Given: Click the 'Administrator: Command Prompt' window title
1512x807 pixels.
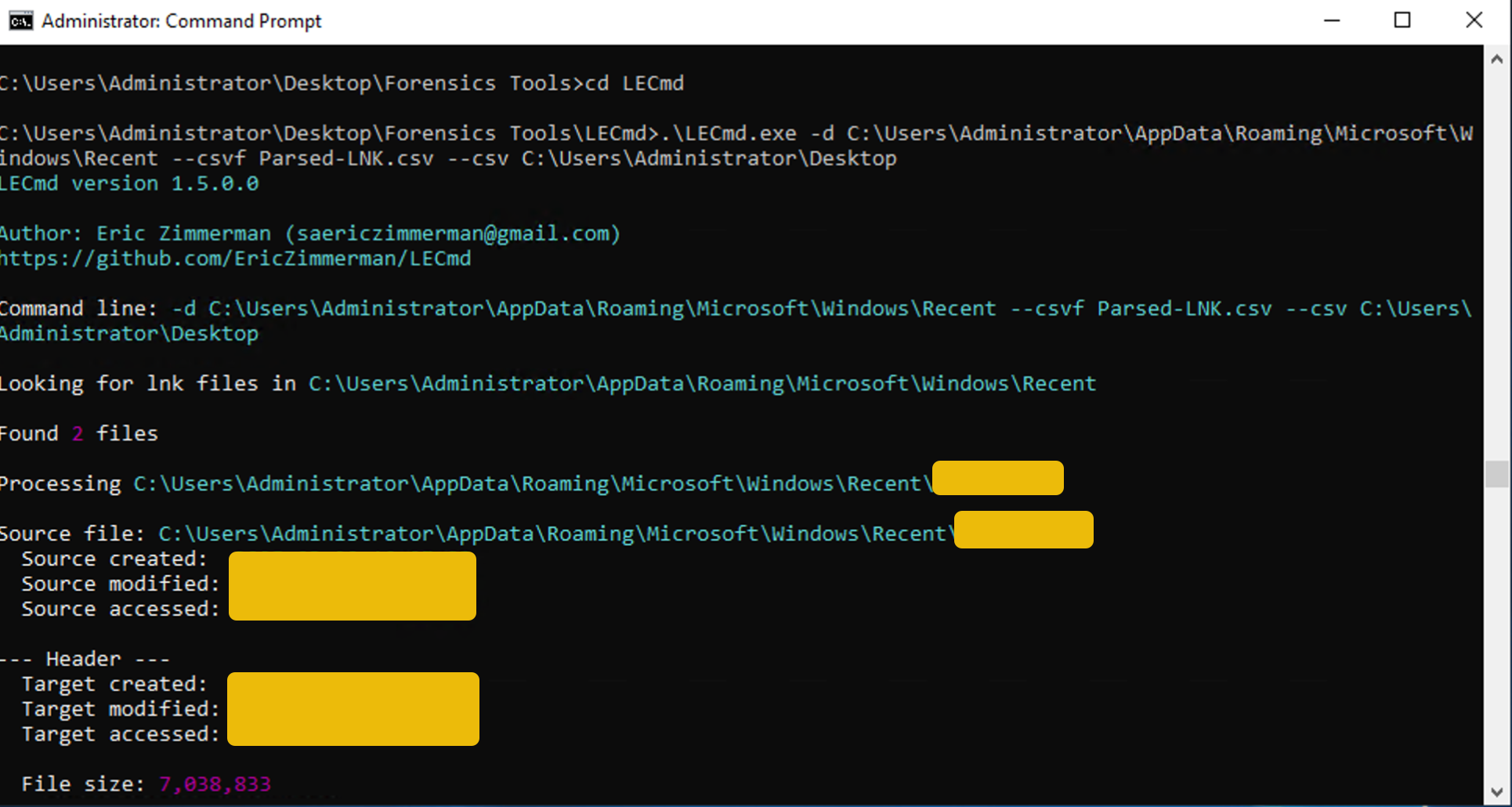Looking at the screenshot, I should pos(182,21).
